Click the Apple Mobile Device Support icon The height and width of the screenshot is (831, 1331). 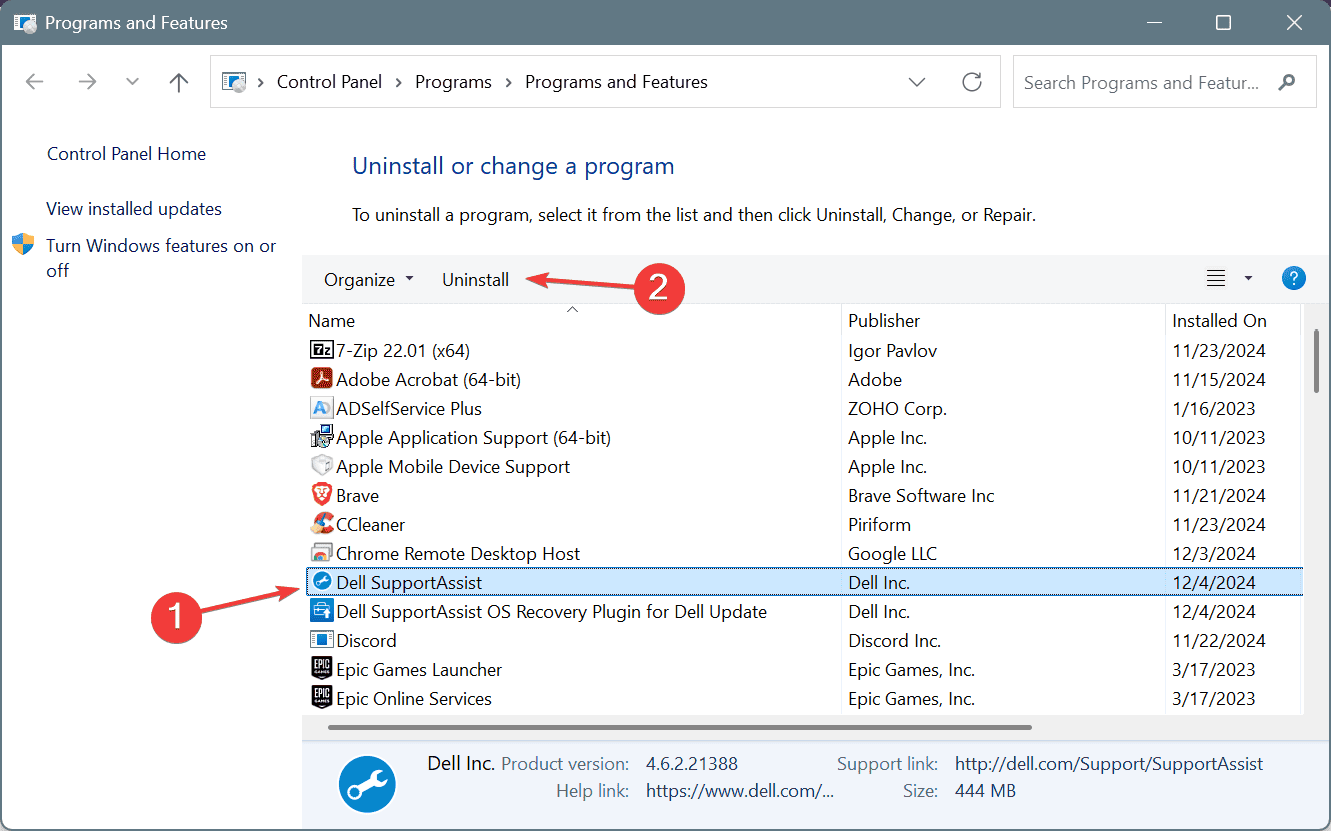[x=321, y=467]
